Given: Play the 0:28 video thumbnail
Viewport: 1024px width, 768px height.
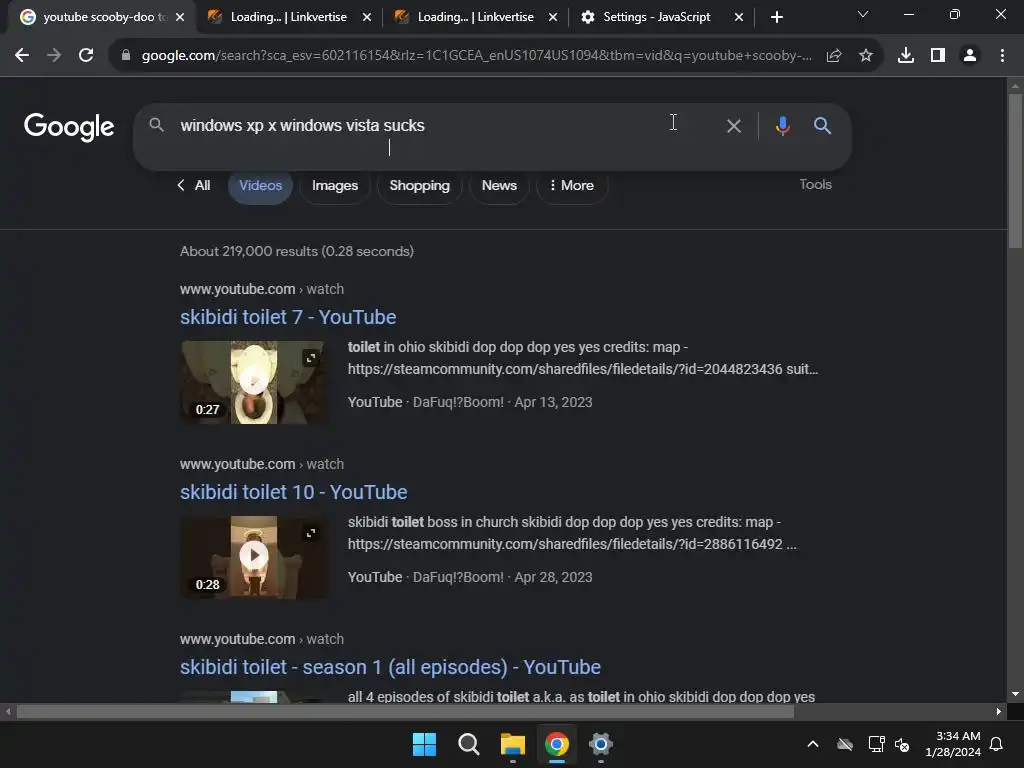Looking at the screenshot, I should click(253, 556).
